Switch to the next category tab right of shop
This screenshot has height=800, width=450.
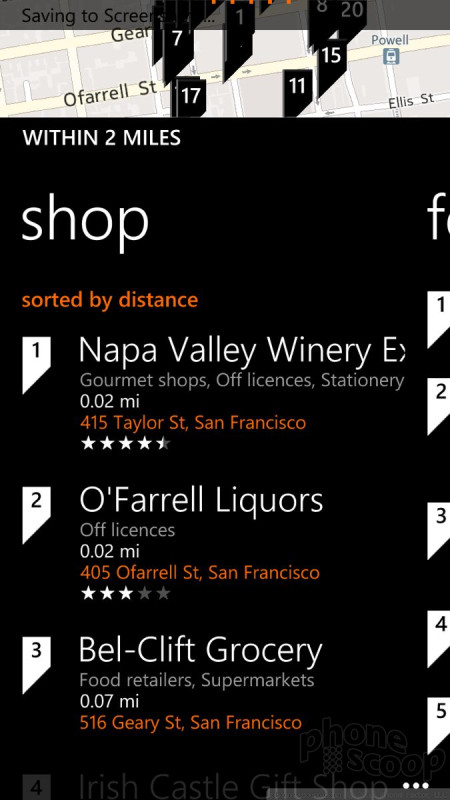coord(438,220)
